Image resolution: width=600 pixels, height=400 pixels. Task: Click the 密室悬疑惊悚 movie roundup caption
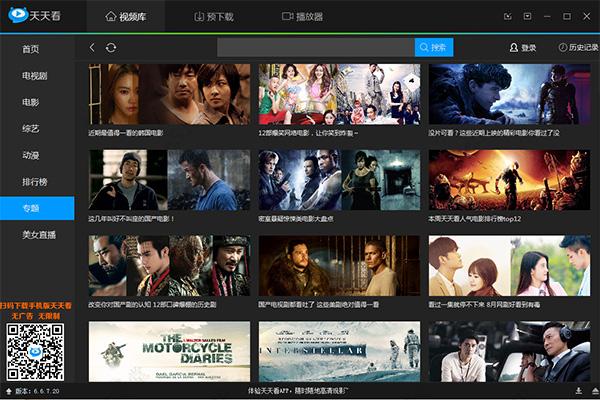(296, 219)
